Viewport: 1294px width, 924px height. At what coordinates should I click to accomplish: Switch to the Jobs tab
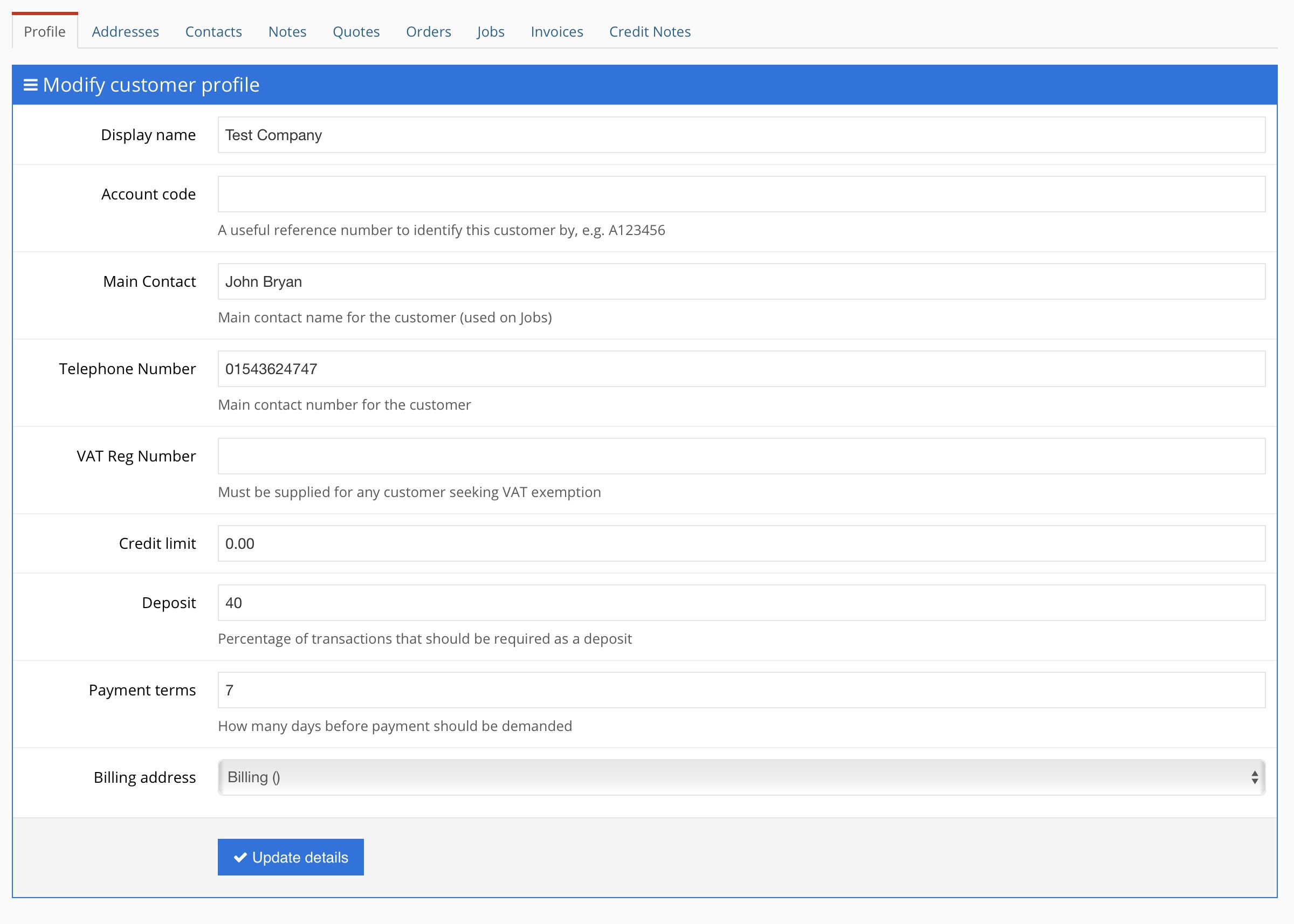pos(491,32)
